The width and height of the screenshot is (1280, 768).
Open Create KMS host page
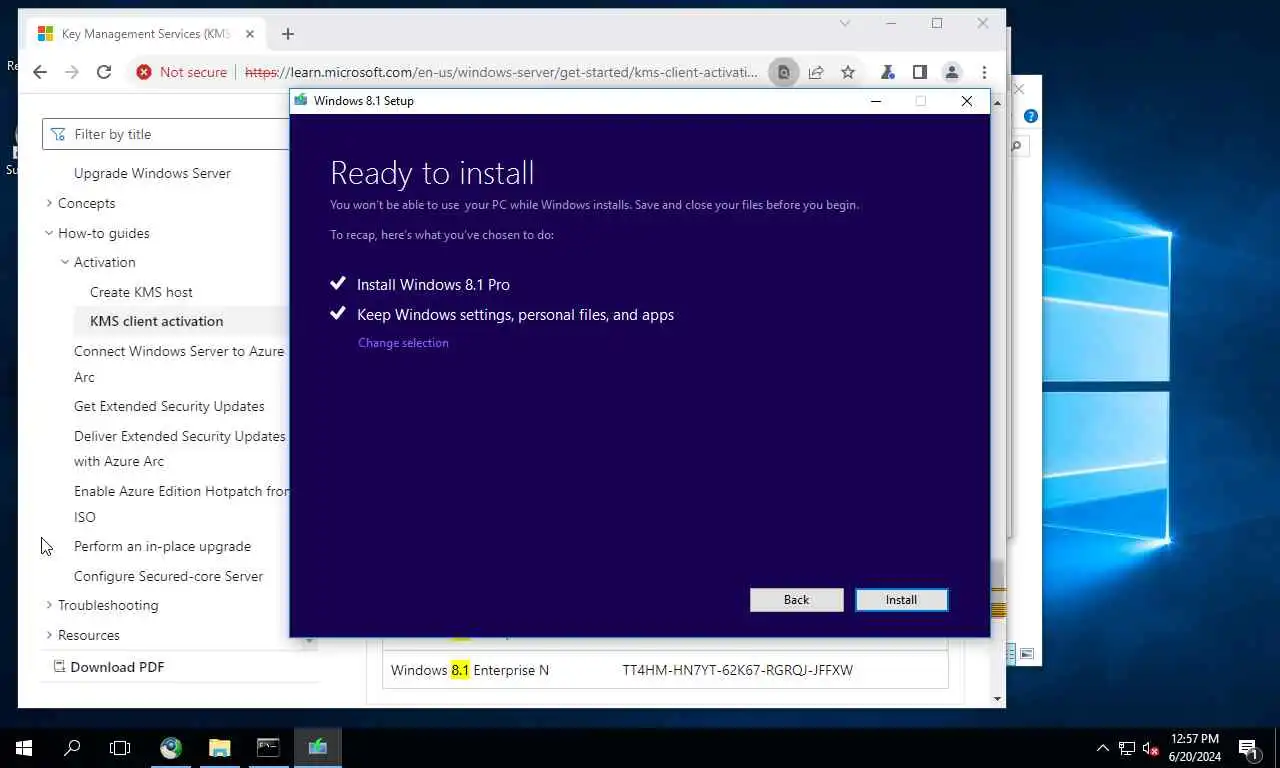click(x=141, y=292)
